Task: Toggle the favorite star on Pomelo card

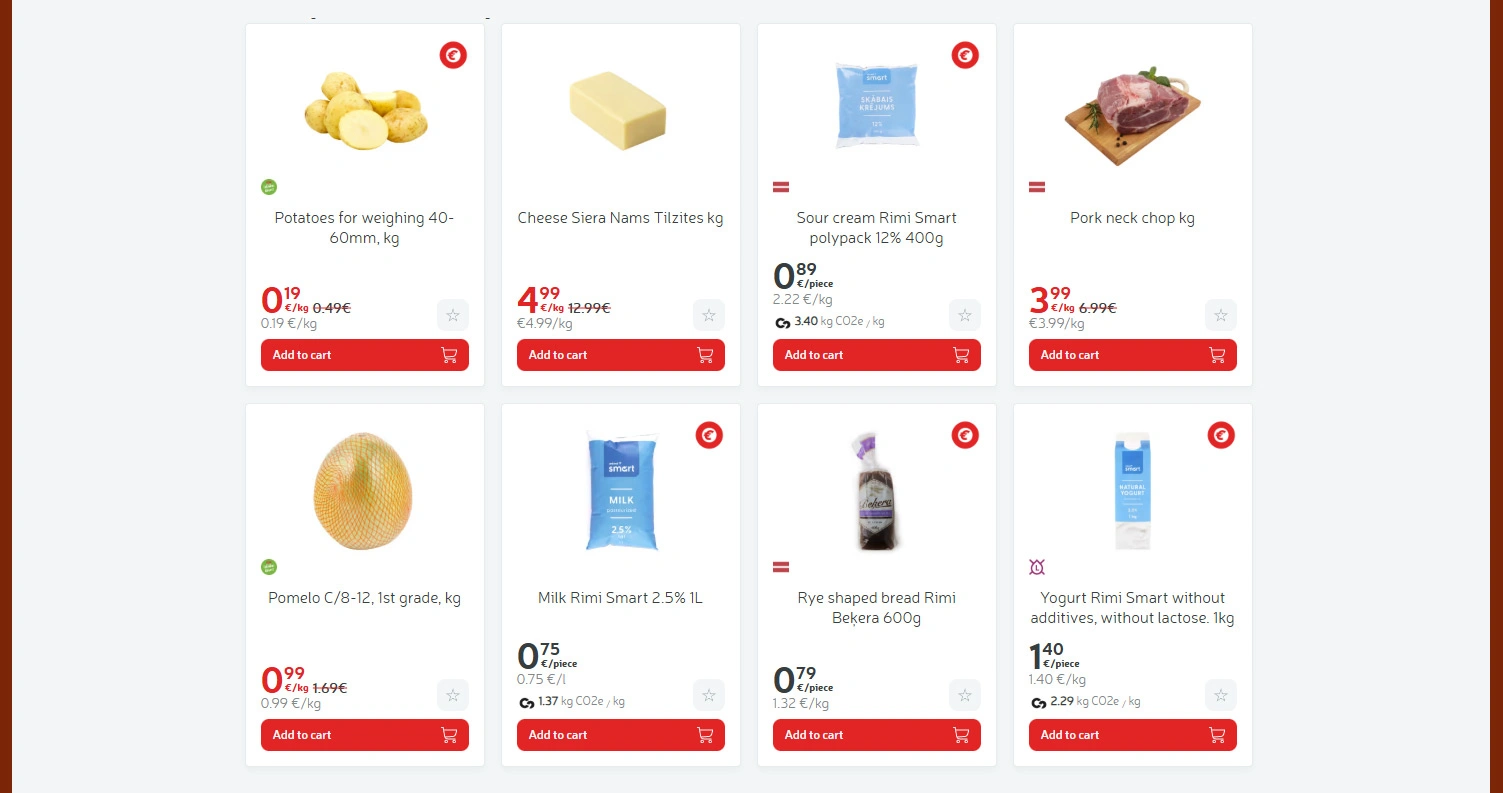Action: click(x=453, y=695)
